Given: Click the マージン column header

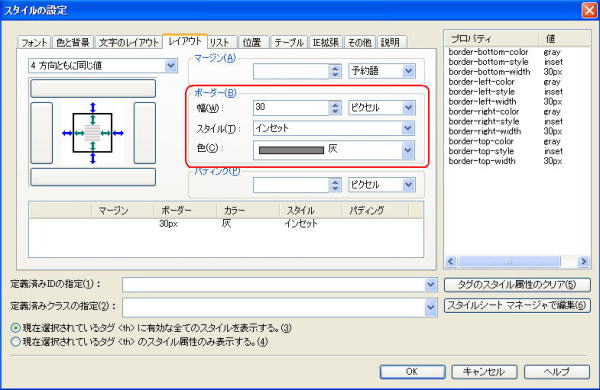Looking at the screenshot, I should [x=122, y=210].
